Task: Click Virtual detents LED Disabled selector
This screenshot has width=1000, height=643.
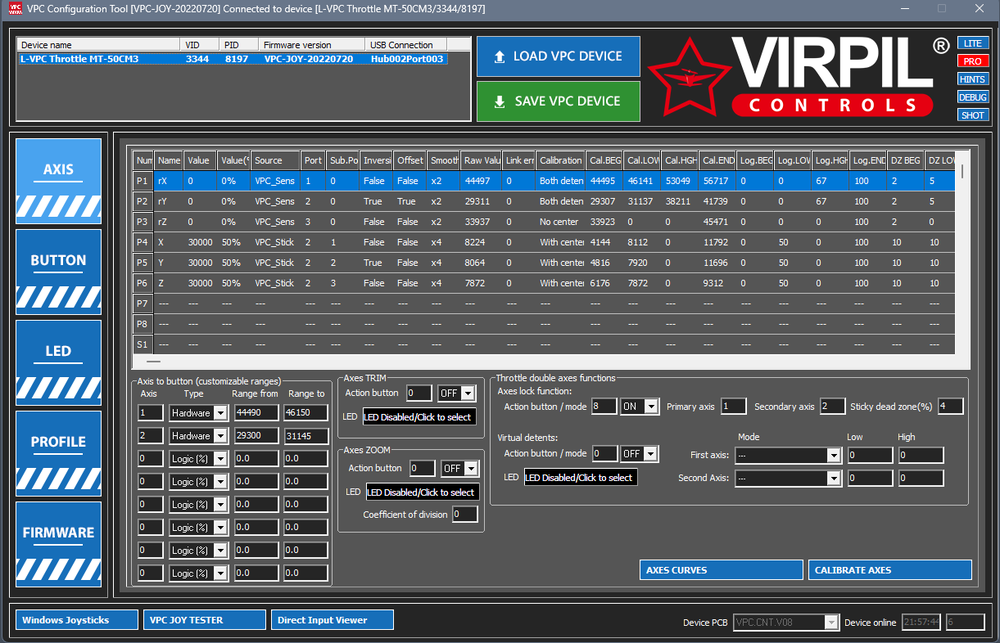Action: [x=581, y=478]
